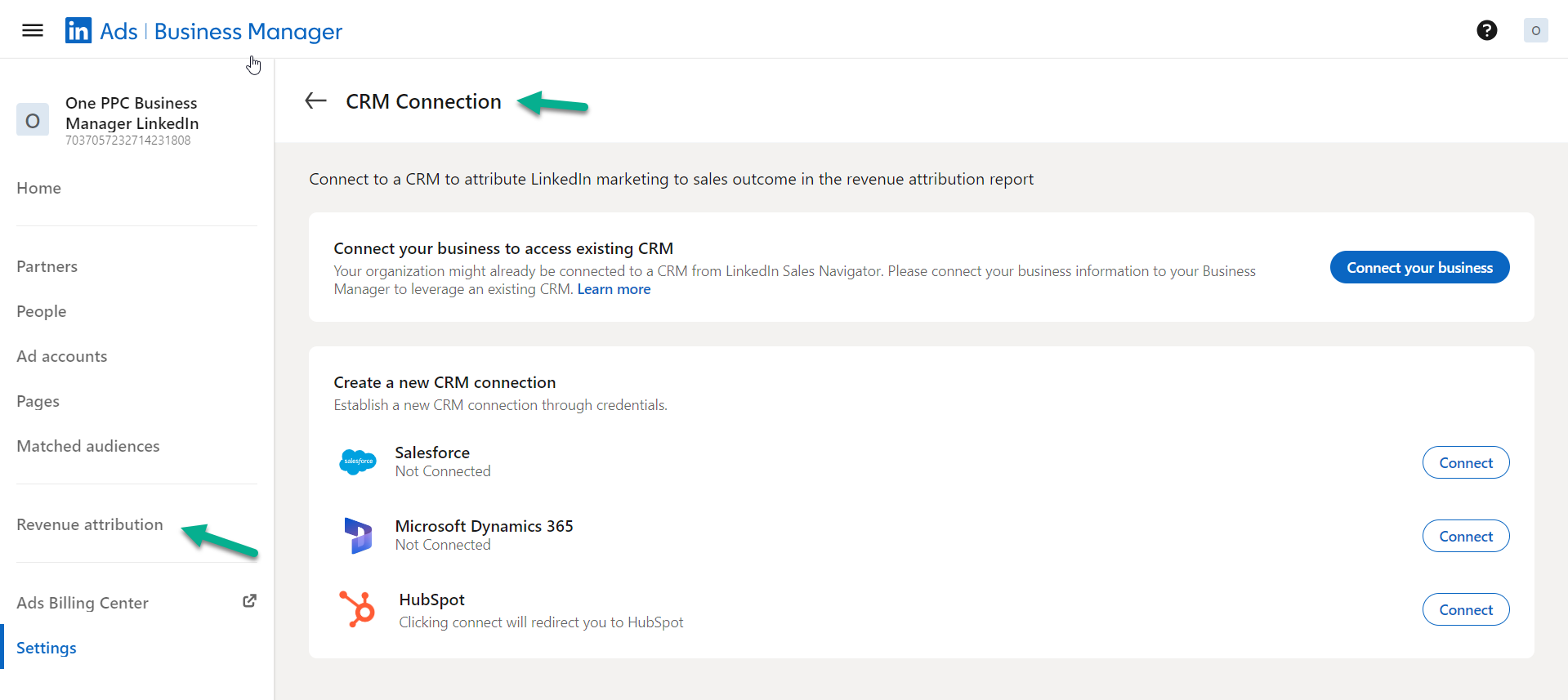Click the Create a new CRM connection heading

(x=444, y=382)
